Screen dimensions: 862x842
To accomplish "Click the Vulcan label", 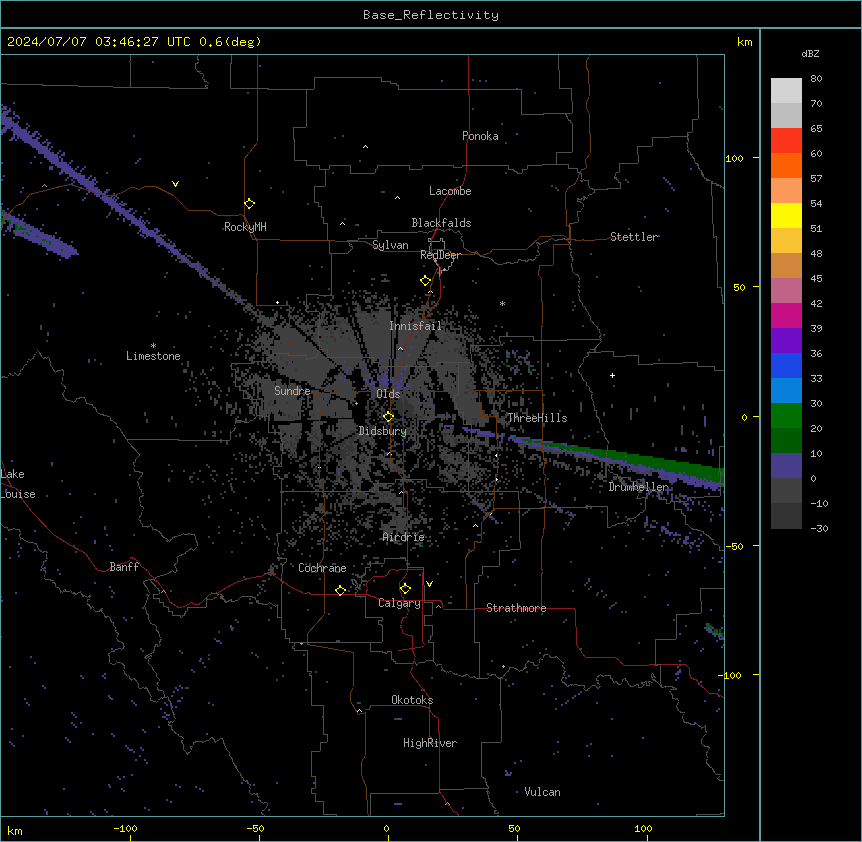I will tap(543, 792).
